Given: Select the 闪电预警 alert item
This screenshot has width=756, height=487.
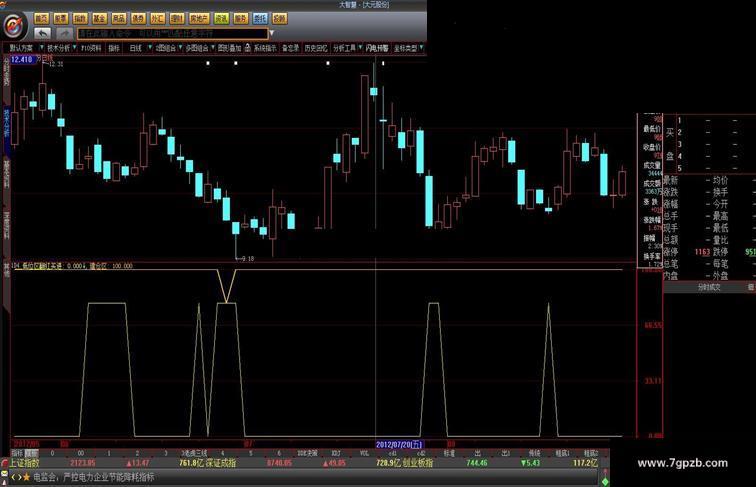Looking at the screenshot, I should tap(377, 48).
